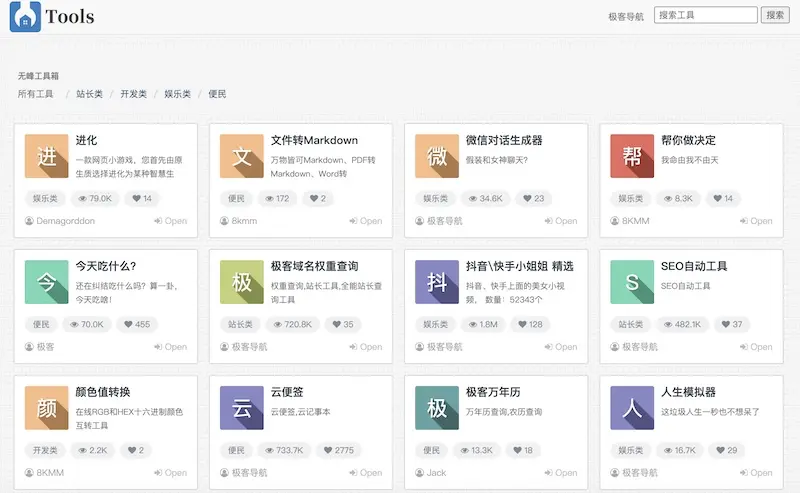
Task: Open 微信对话生成器 via Open link
Action: click(561, 221)
